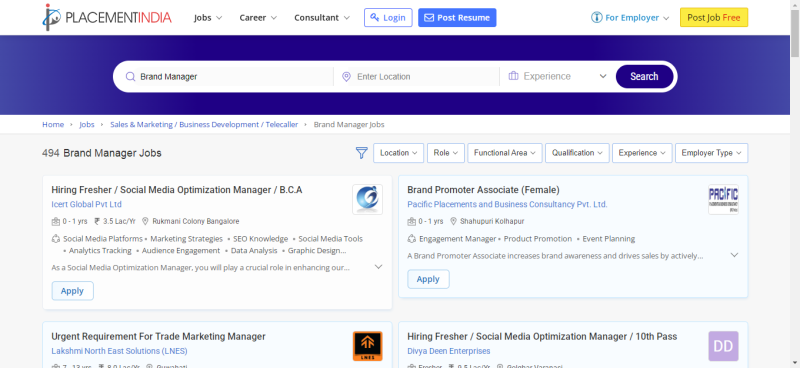Click the Enter Location field
Screen dimensions: 800x368
click(426, 77)
